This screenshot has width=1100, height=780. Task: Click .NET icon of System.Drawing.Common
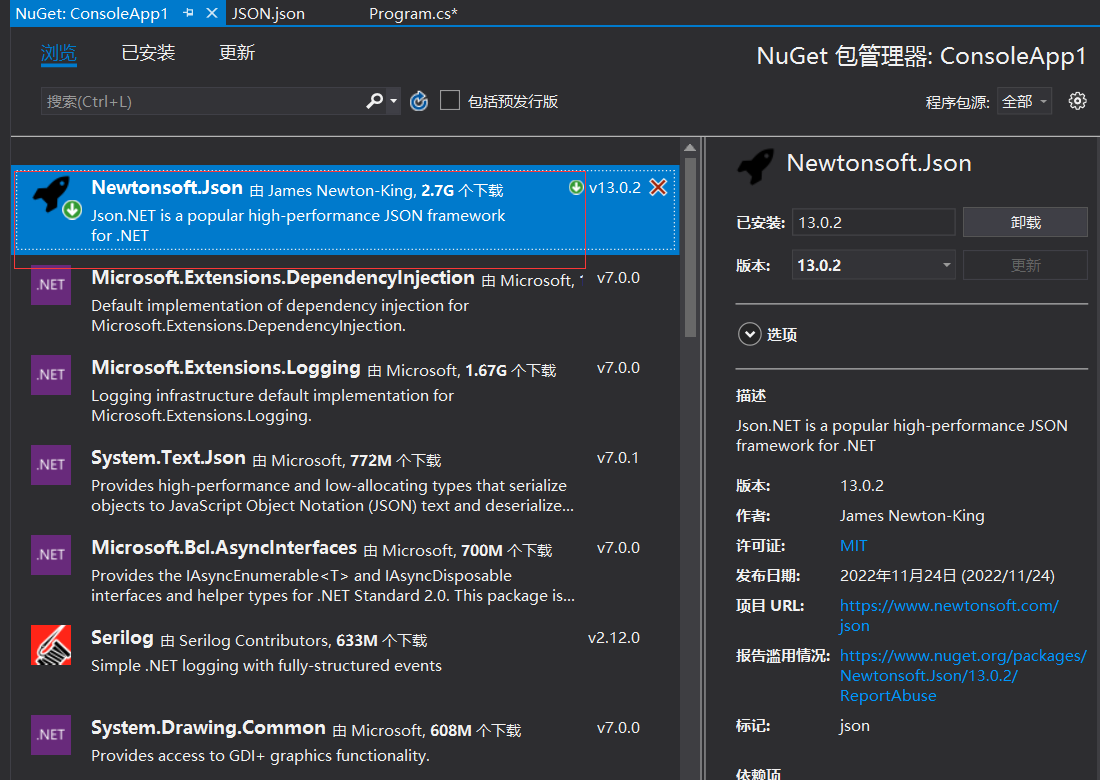(x=51, y=734)
